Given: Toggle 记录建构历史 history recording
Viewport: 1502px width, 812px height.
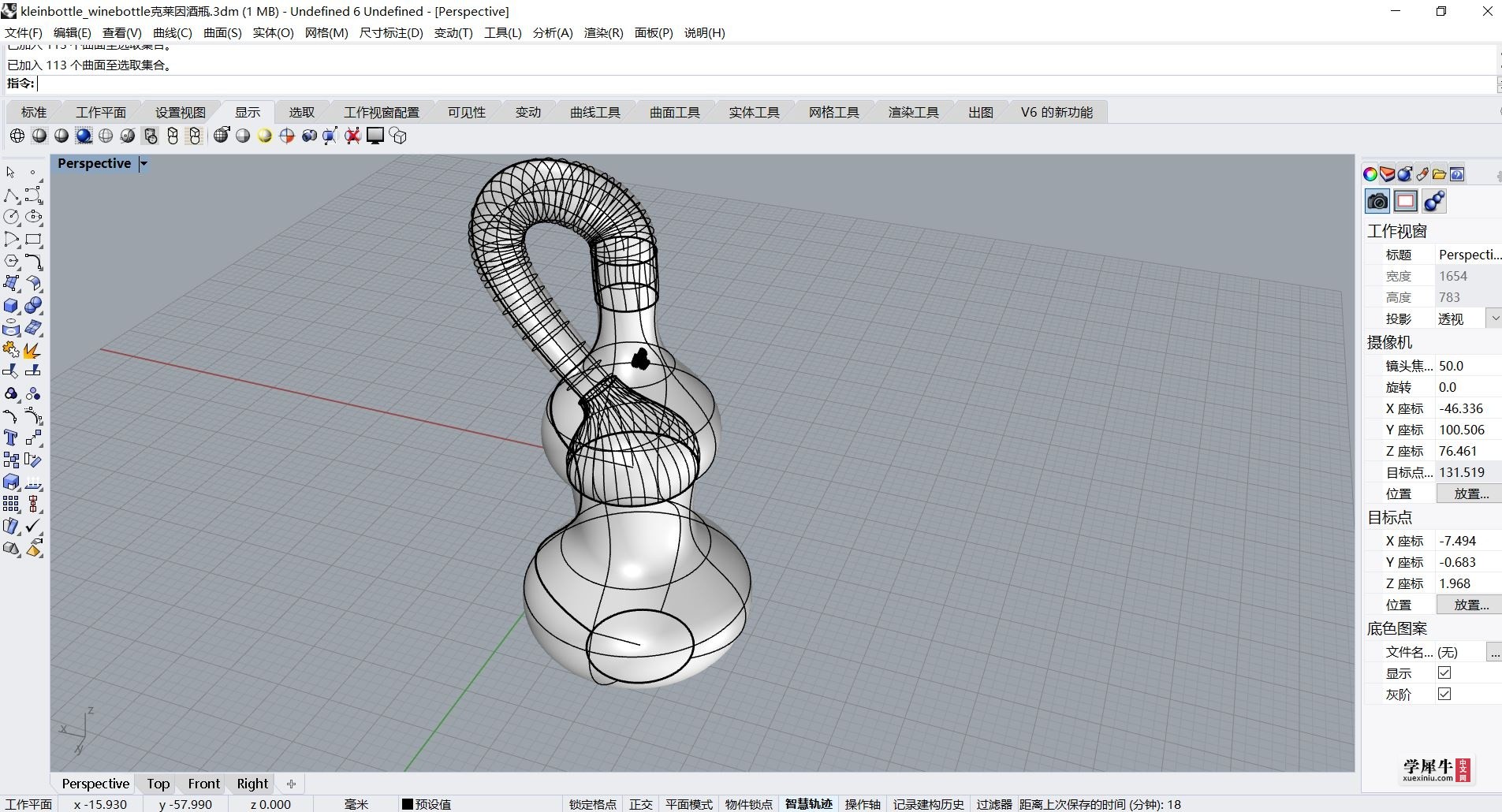Looking at the screenshot, I should click(x=929, y=804).
